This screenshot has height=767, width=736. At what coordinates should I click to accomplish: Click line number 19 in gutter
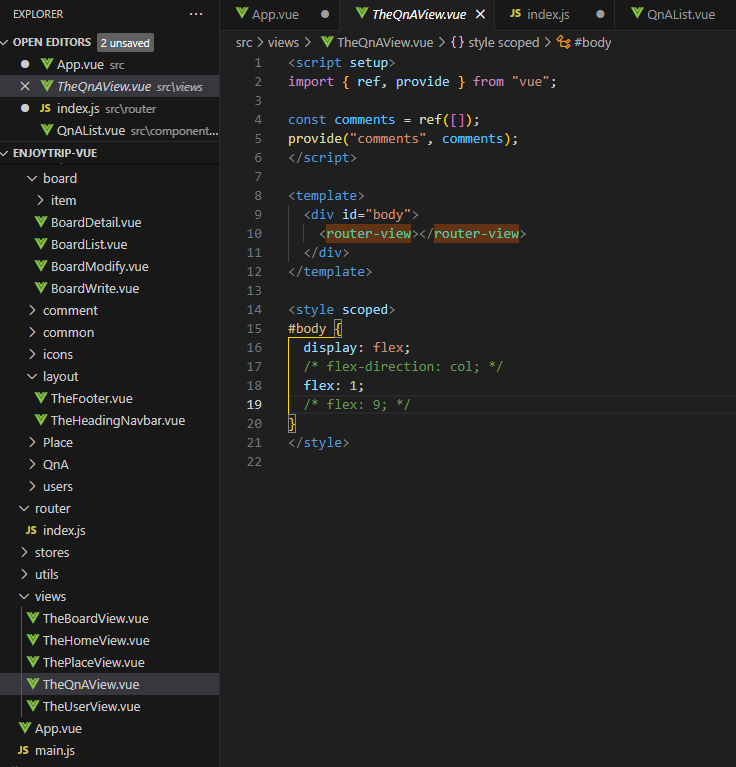tap(254, 405)
